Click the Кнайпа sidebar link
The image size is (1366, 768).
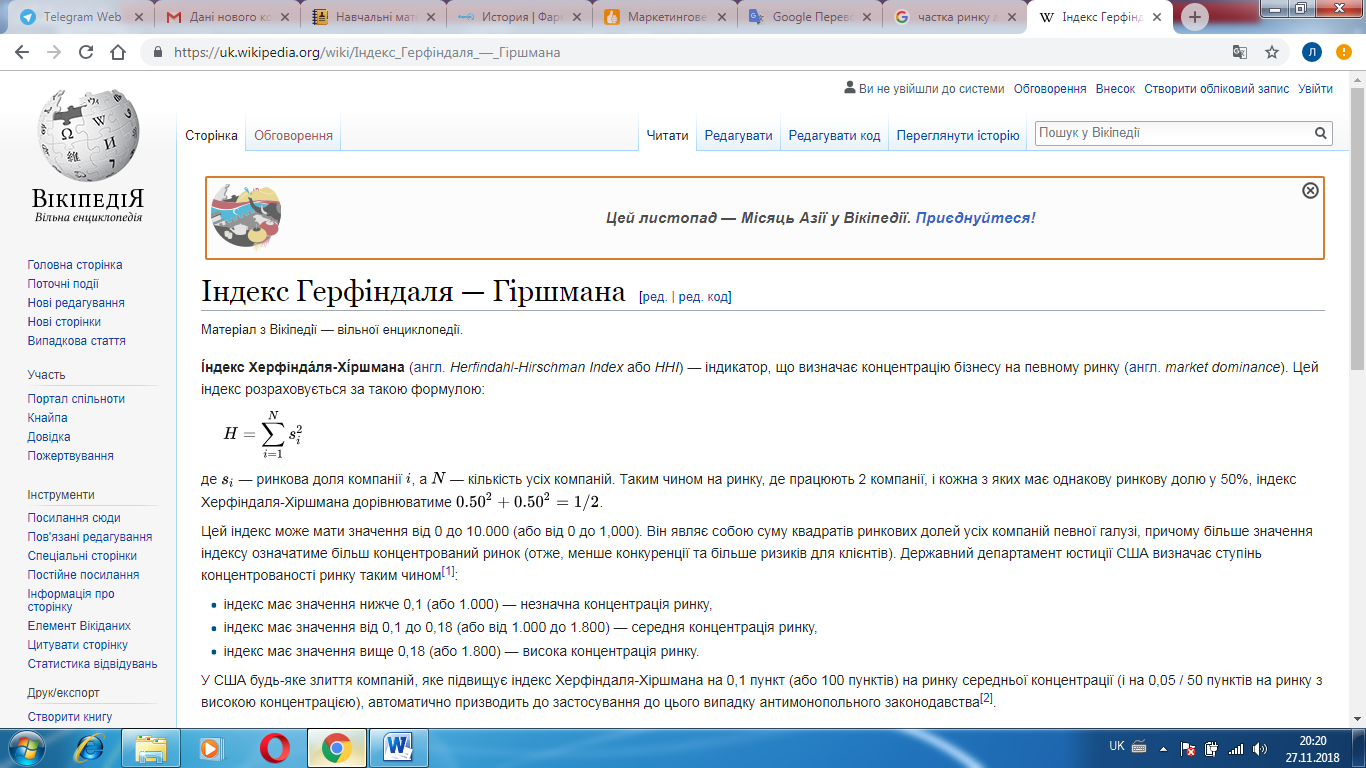[48, 418]
